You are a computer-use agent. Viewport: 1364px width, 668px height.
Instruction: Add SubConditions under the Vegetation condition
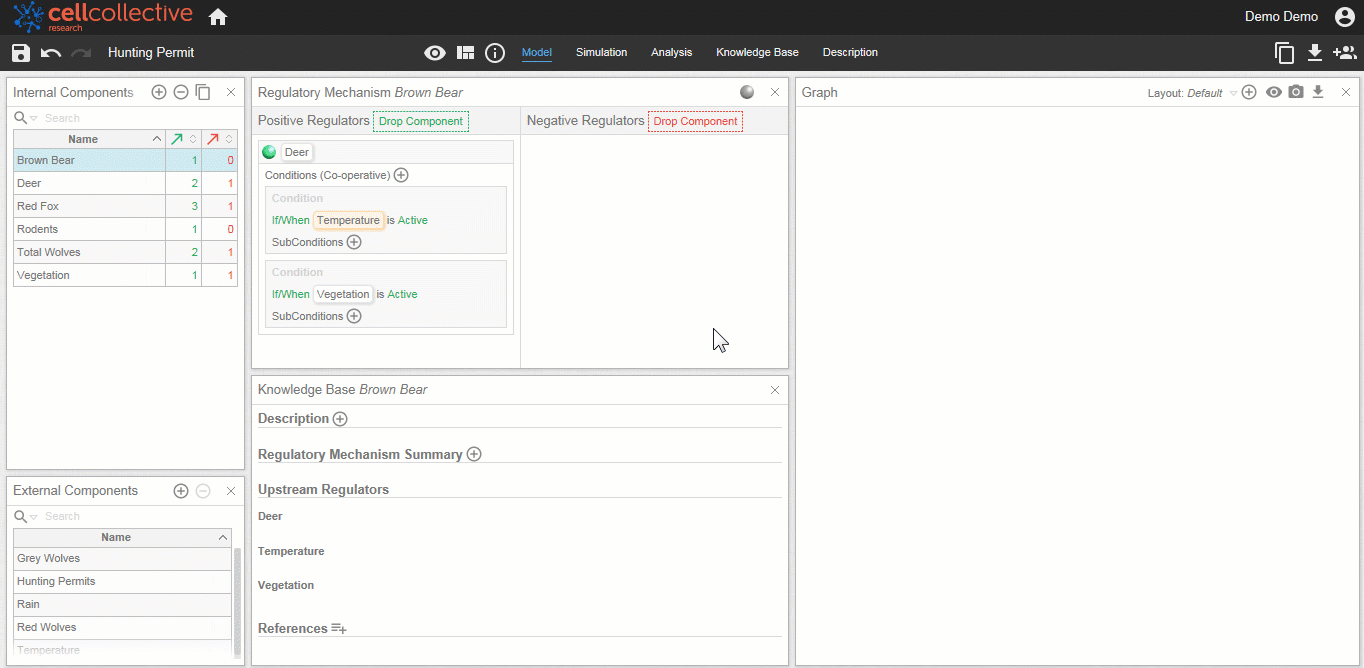click(x=354, y=316)
